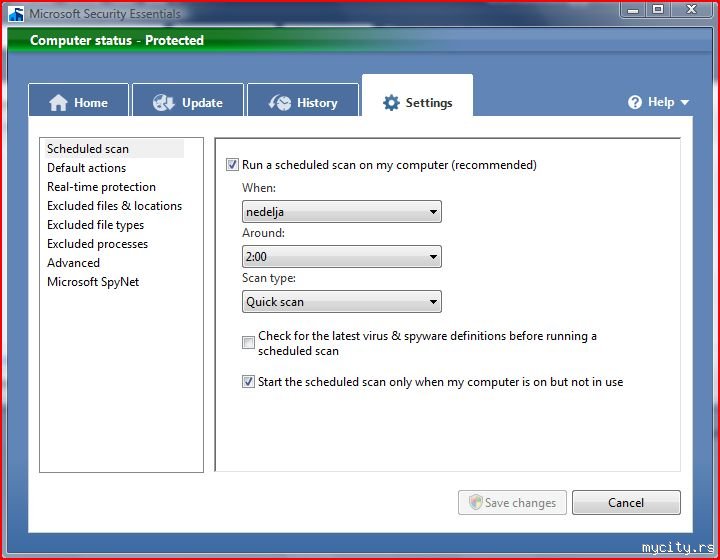The height and width of the screenshot is (560, 720).
Task: Open the Help menu
Action: [658, 102]
